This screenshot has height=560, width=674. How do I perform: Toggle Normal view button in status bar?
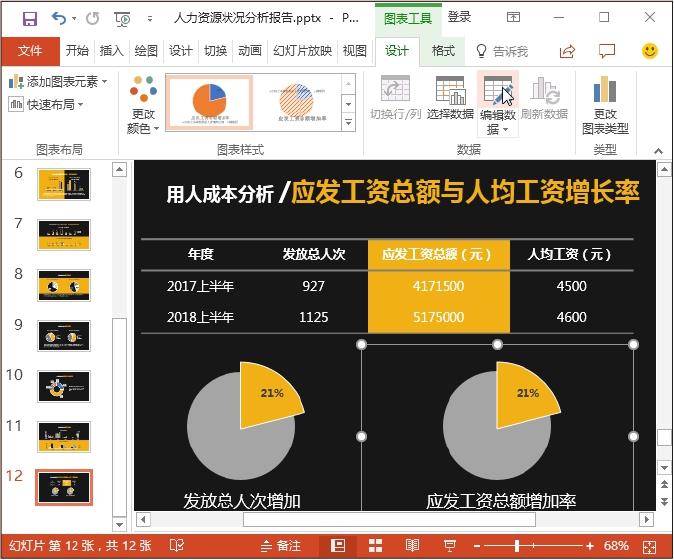tap(338, 546)
